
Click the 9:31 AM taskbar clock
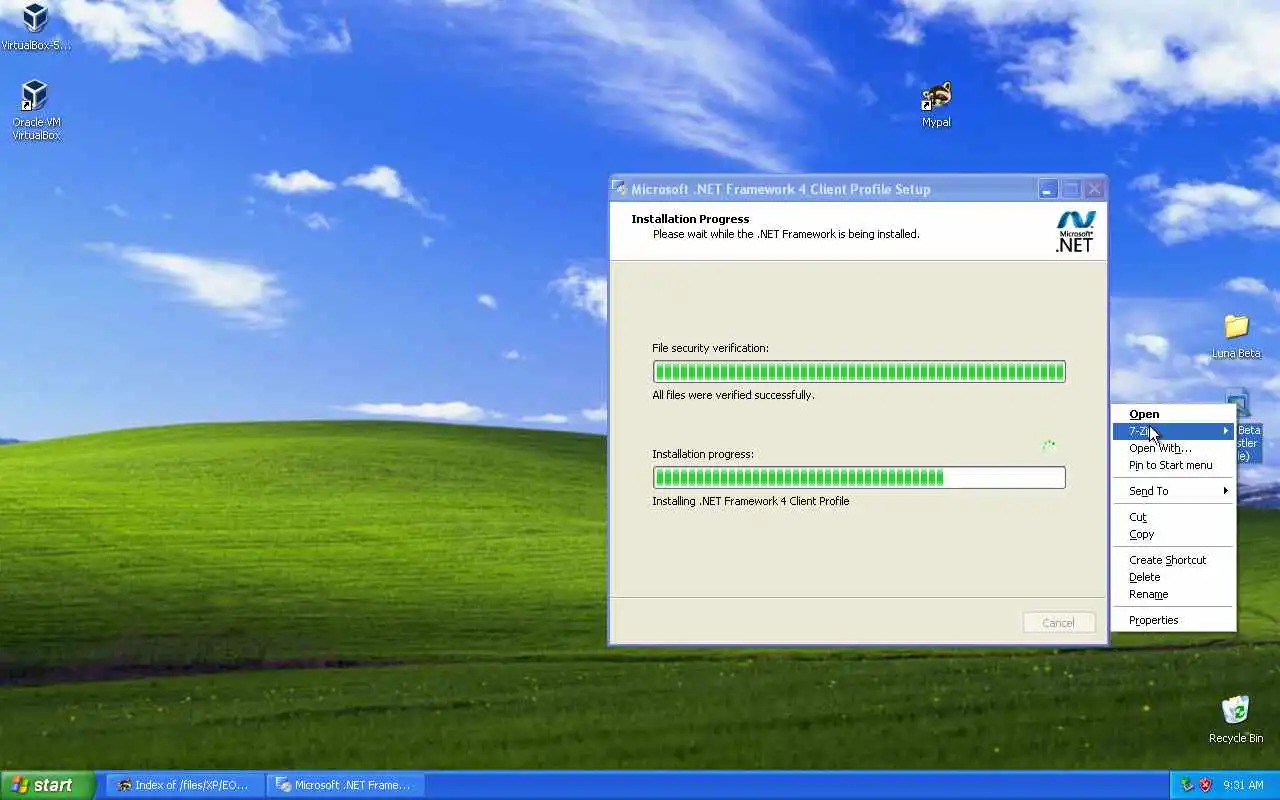tap(1243, 785)
